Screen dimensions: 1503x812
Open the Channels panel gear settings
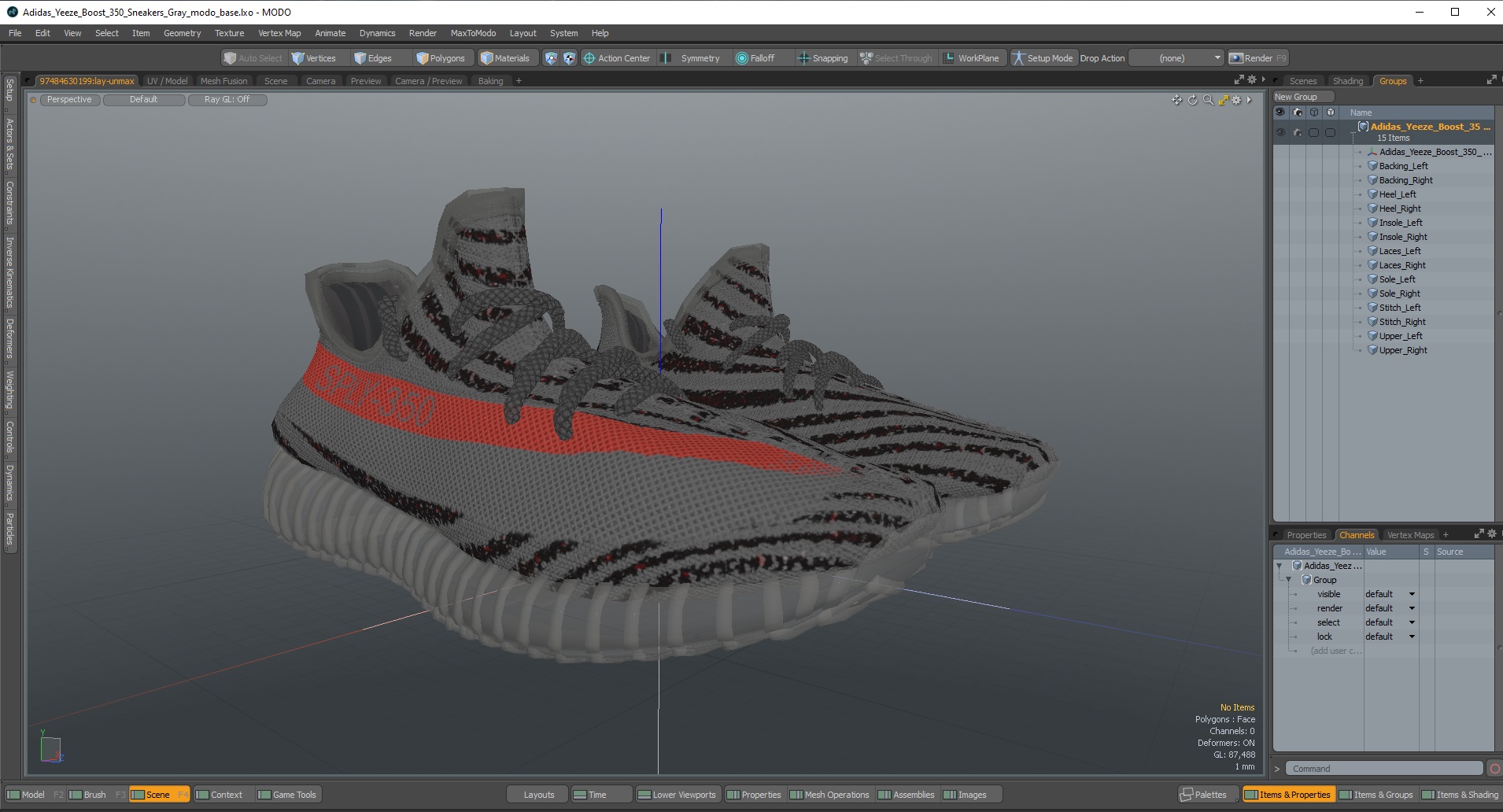click(1491, 533)
